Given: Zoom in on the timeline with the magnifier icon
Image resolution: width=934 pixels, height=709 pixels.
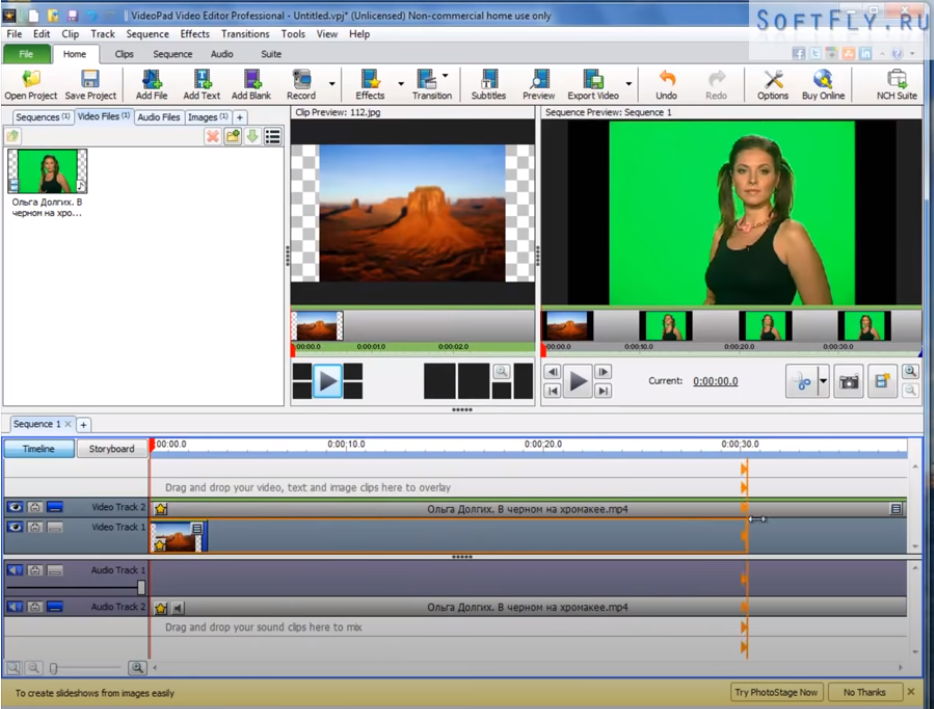Looking at the screenshot, I should click(x=138, y=668).
